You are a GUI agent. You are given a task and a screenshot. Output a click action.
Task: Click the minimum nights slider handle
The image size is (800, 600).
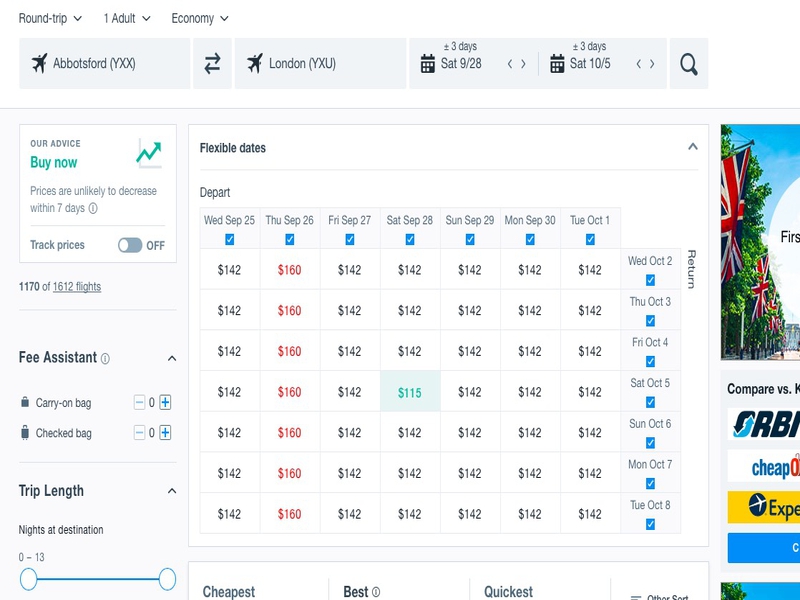pos(29,579)
